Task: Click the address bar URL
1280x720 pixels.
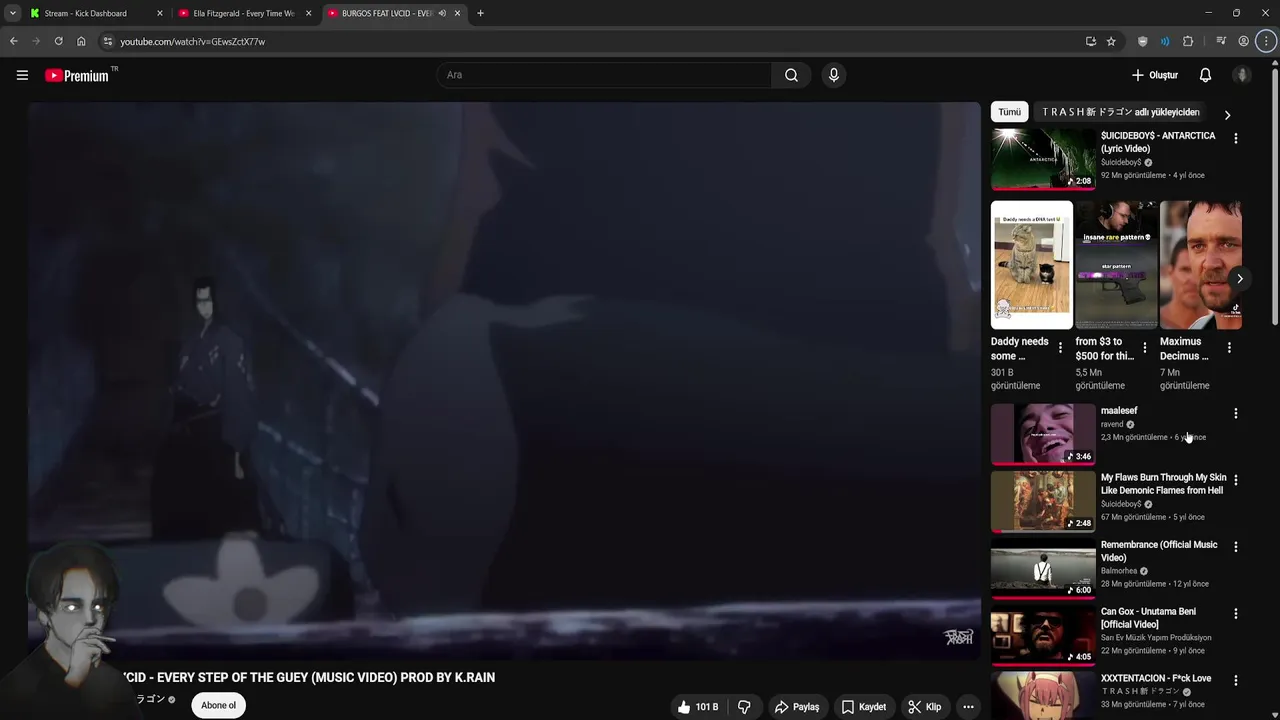Action: click(x=193, y=42)
